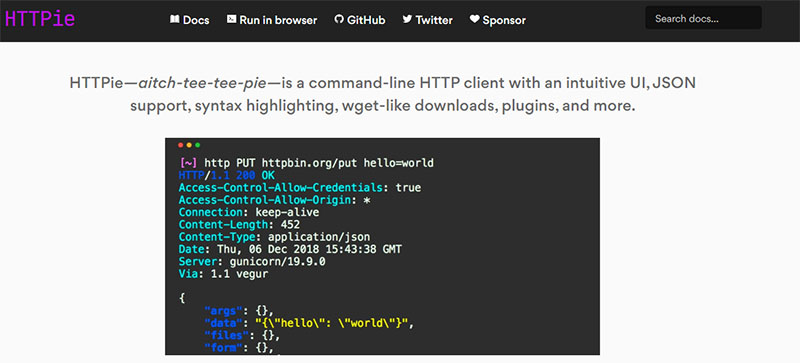
Task: Click the 'Date: Thu, 06 Dec 2018' line
Action: (290, 249)
